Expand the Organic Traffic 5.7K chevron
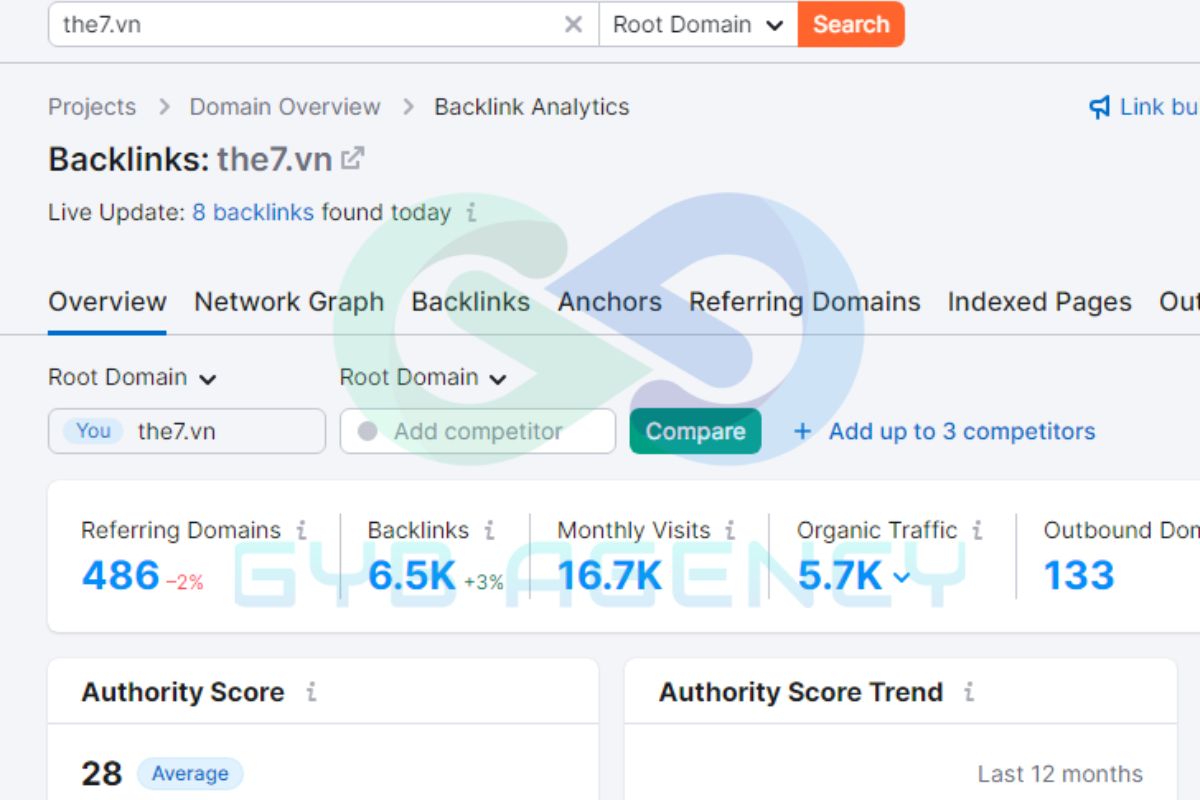Image resolution: width=1200 pixels, height=800 pixels. [x=902, y=577]
